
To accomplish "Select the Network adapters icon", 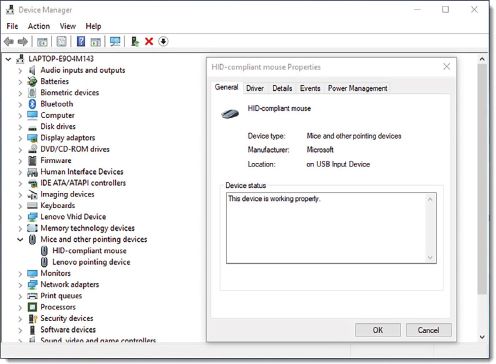I will click(x=32, y=285).
